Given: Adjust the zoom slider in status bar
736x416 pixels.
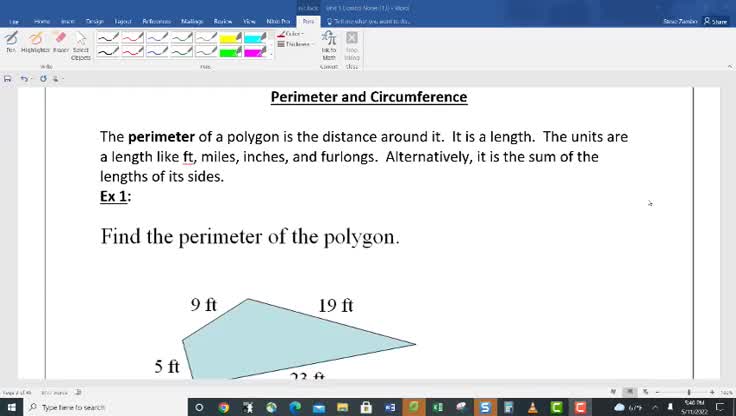Looking at the screenshot, I should (x=689, y=392).
